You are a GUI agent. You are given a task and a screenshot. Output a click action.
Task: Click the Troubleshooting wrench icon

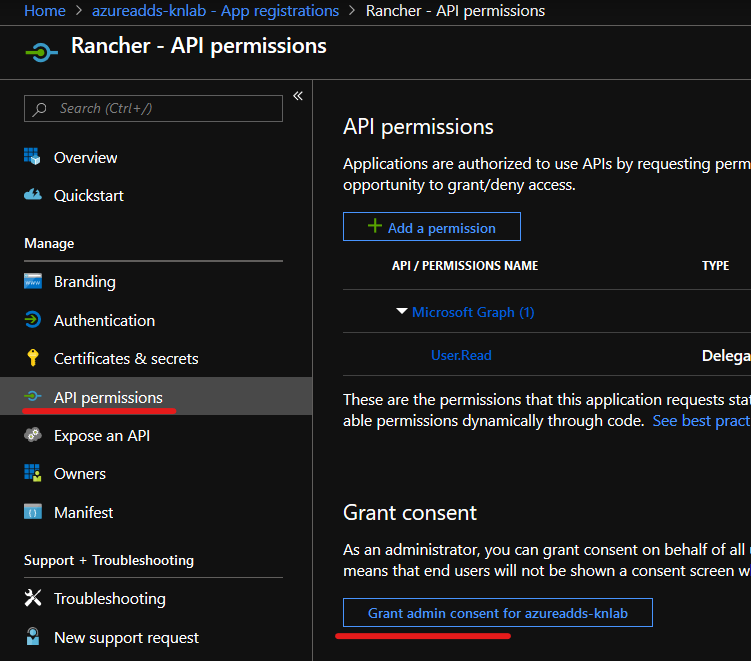(33, 598)
